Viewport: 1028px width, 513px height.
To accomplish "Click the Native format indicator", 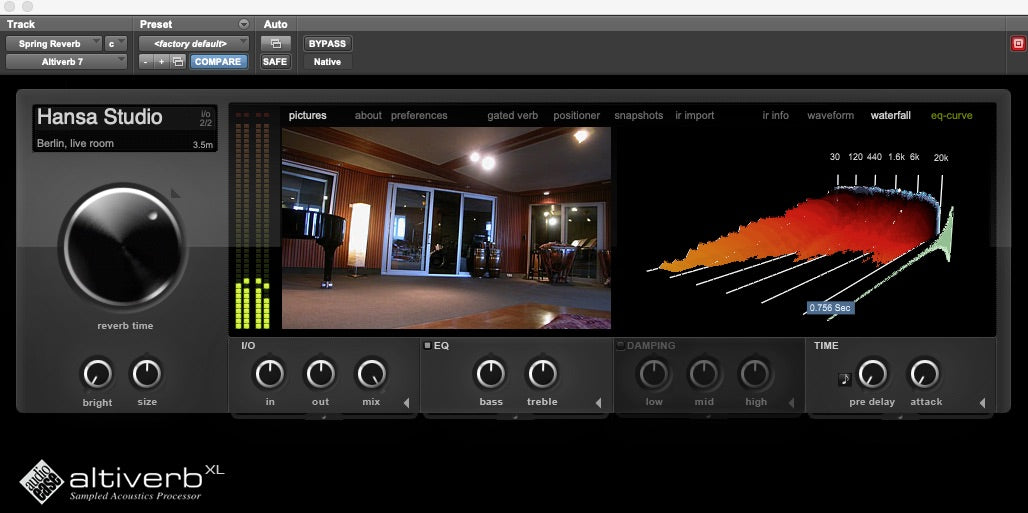I will tap(327, 62).
